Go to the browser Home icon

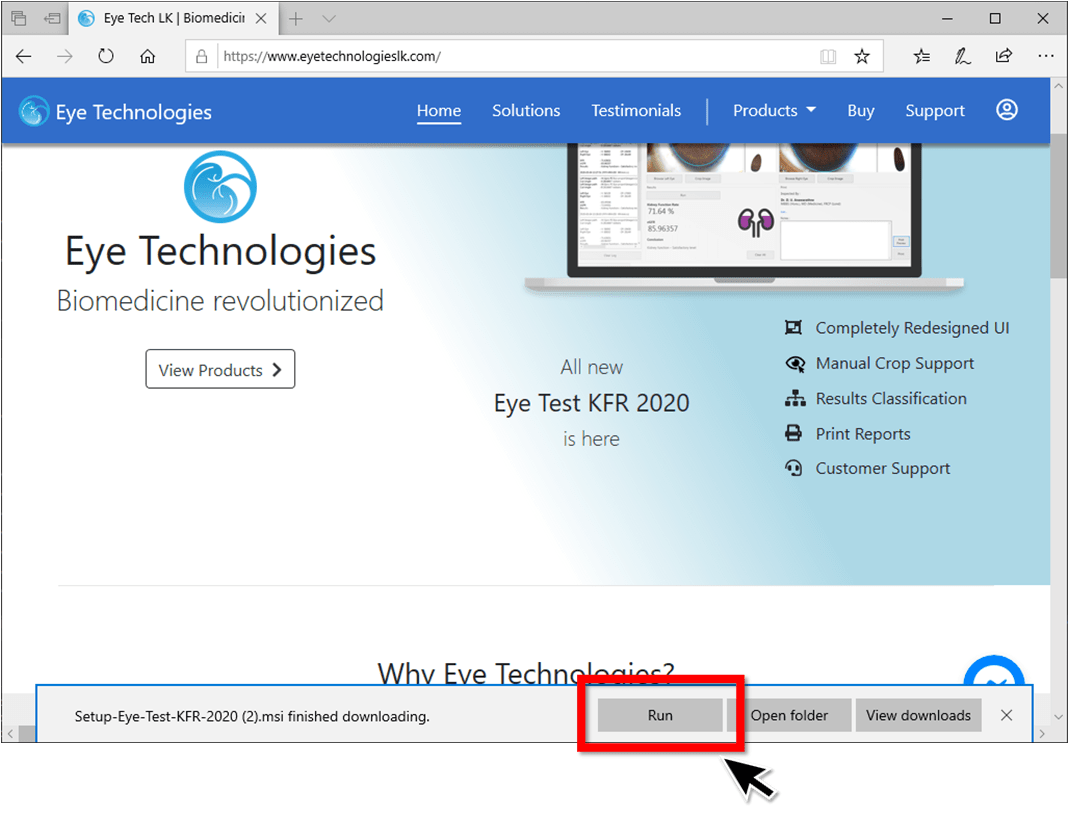147,57
